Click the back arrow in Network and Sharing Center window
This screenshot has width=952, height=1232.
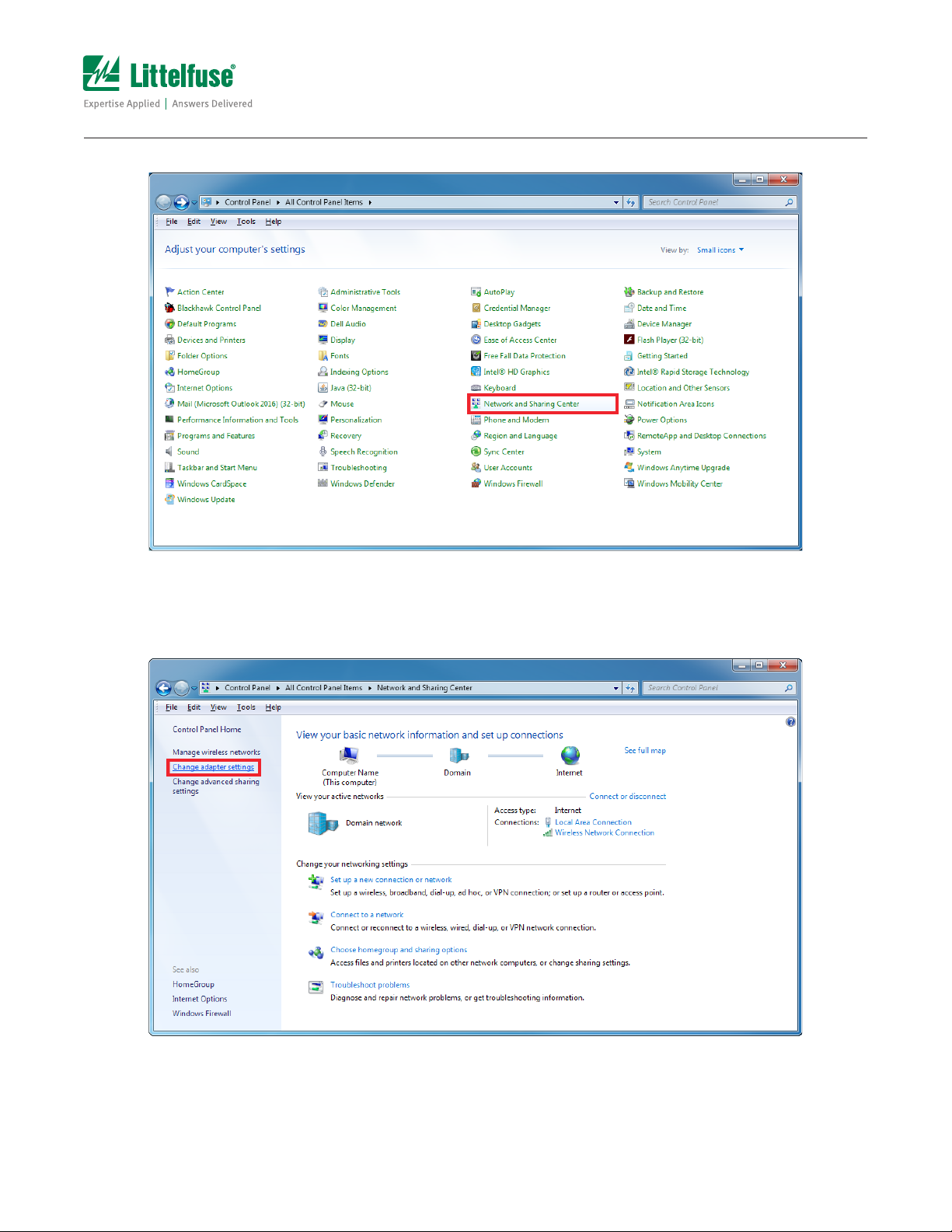click(x=163, y=688)
